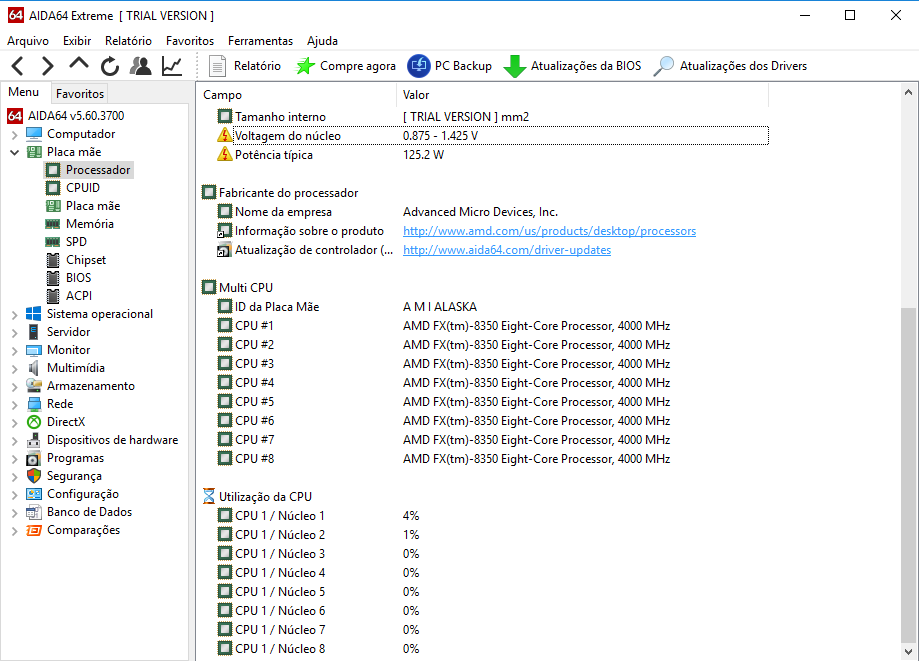Go back with the left arrow toolbar icon

[x=18, y=66]
